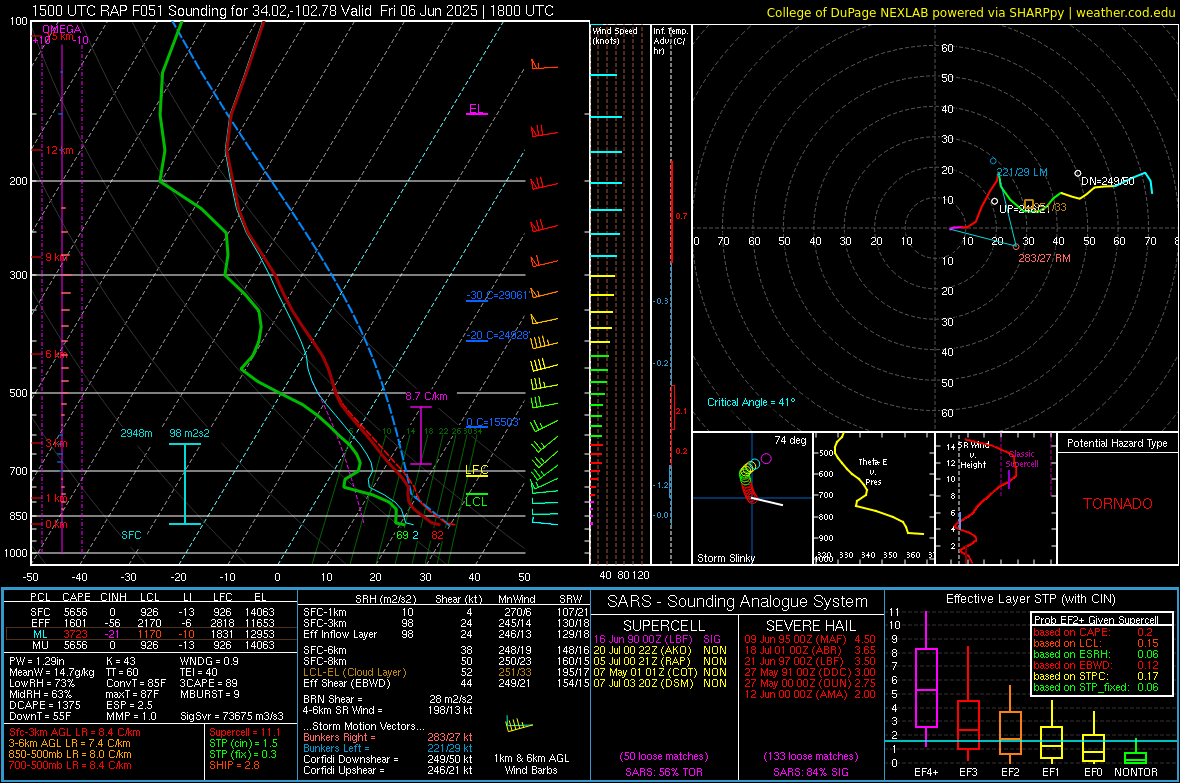
Task: Select the DN=249/50 hodograph label
Action: pos(1107,181)
